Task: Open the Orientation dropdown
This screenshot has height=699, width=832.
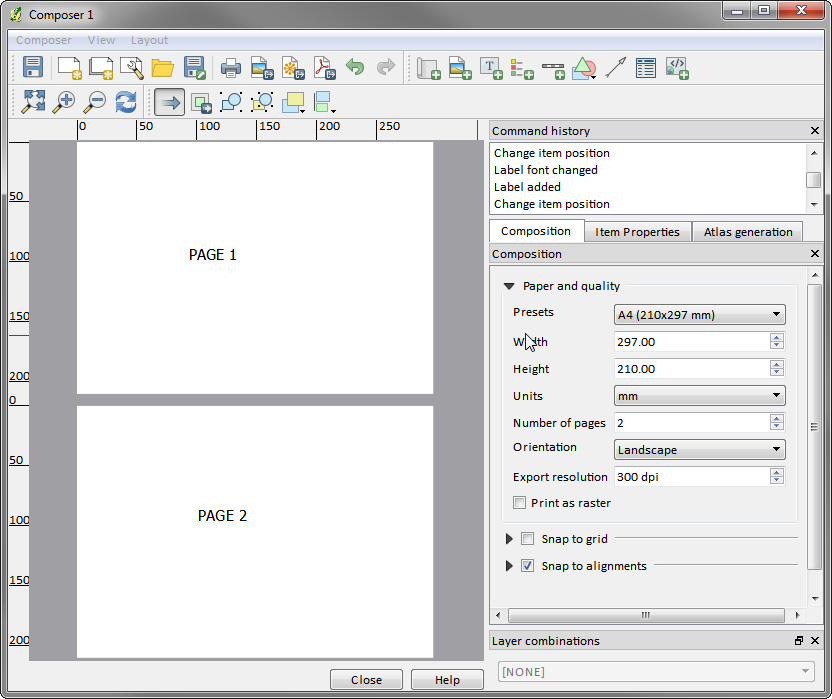Action: pyautogui.click(x=699, y=450)
